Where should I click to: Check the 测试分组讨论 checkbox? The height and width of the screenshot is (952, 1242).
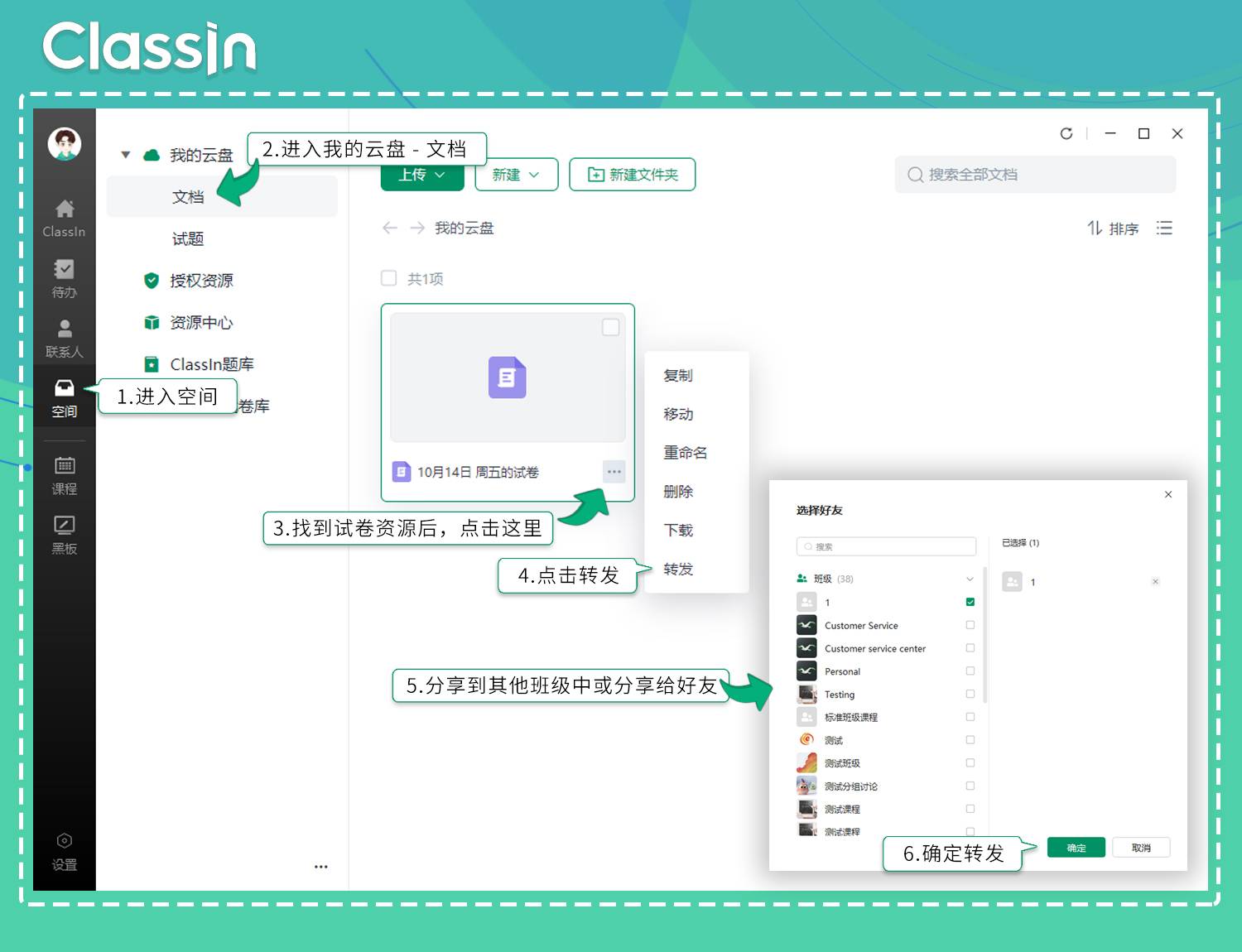pyautogui.click(x=970, y=786)
